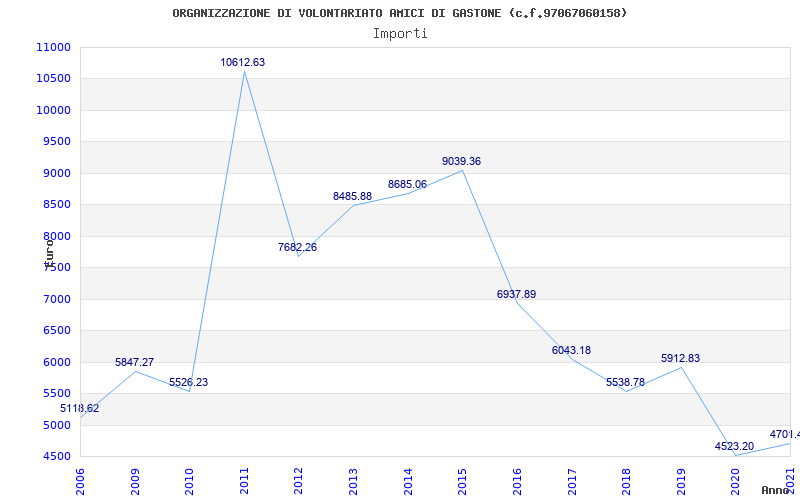
Task: Click the 10000 y-axis tick
Action: [x=53, y=110]
